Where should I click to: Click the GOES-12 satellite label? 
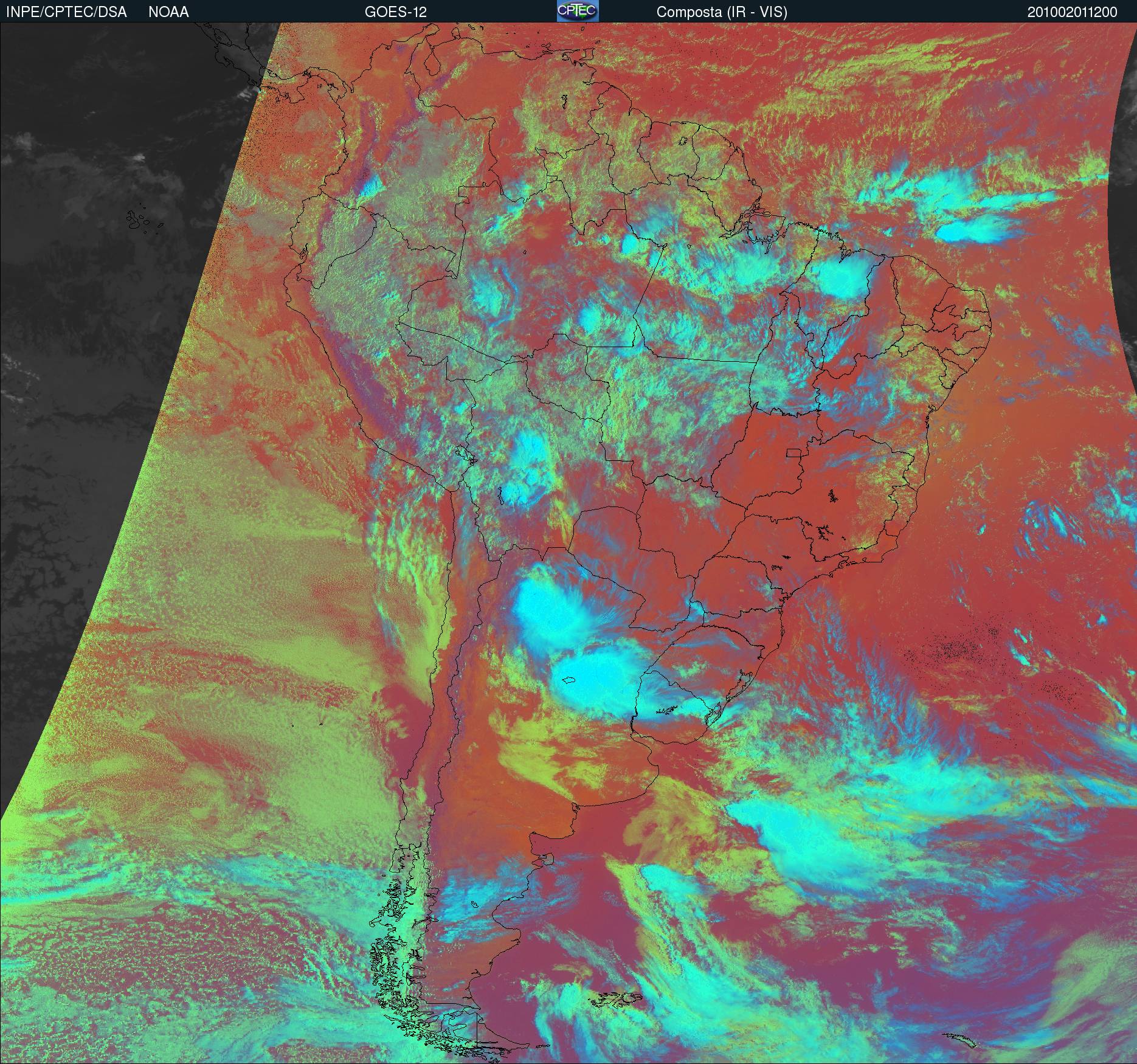396,12
